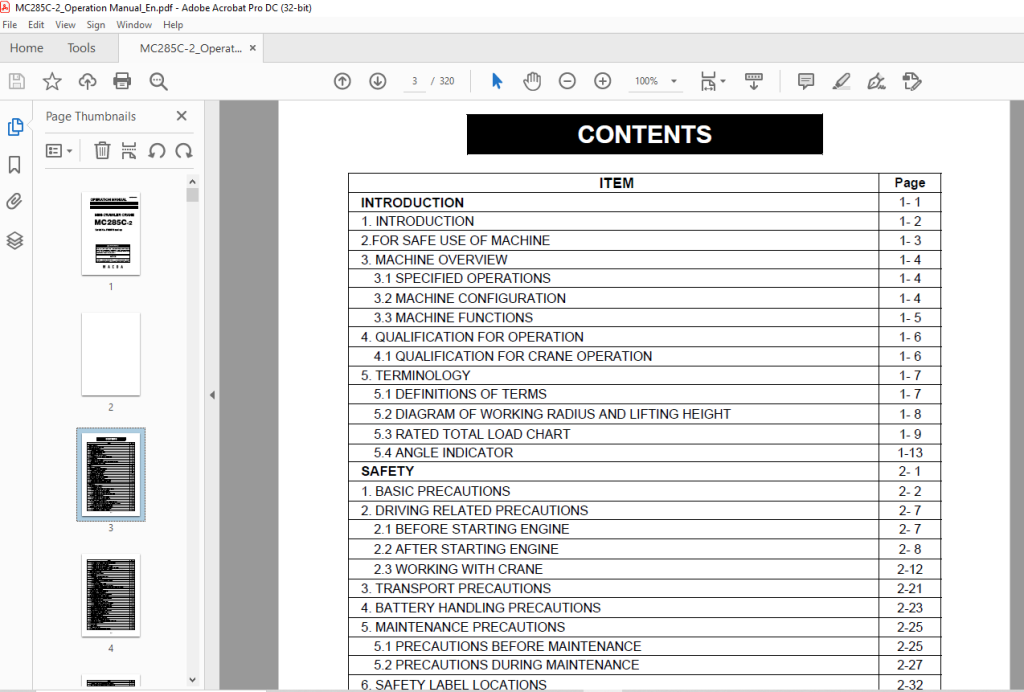The width and height of the screenshot is (1024, 692).
Task: Select the Highlight text pen tool
Action: (841, 81)
